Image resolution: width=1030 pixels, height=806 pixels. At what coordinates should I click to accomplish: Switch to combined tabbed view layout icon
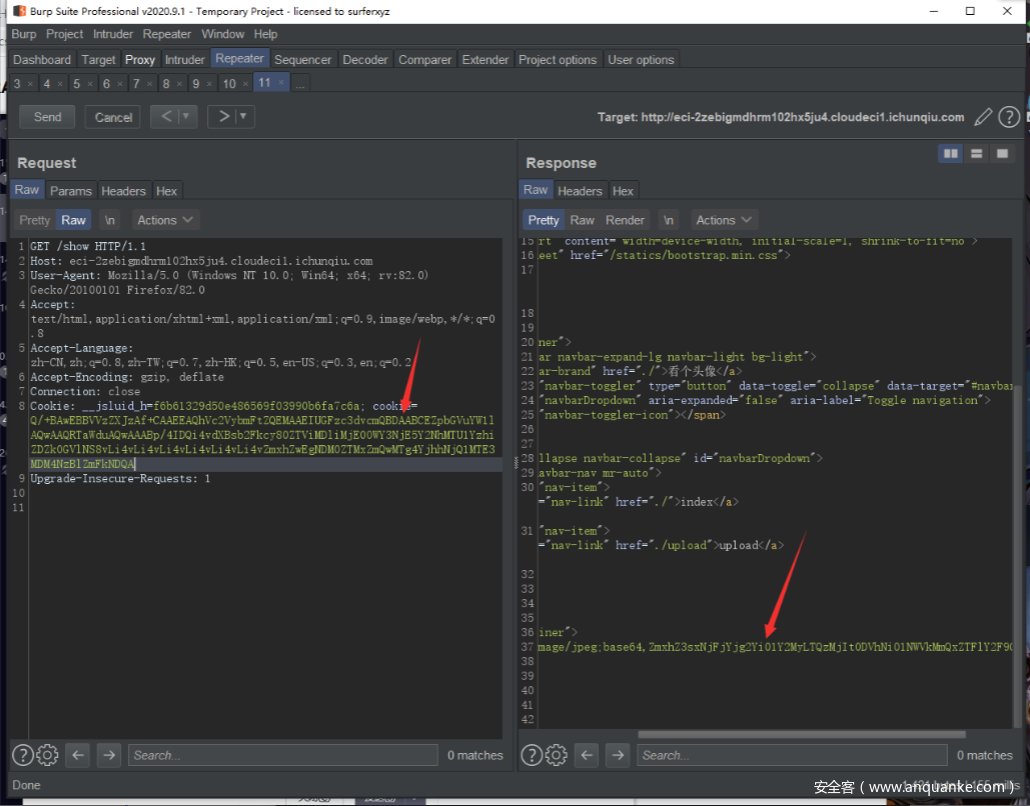tap(1001, 153)
